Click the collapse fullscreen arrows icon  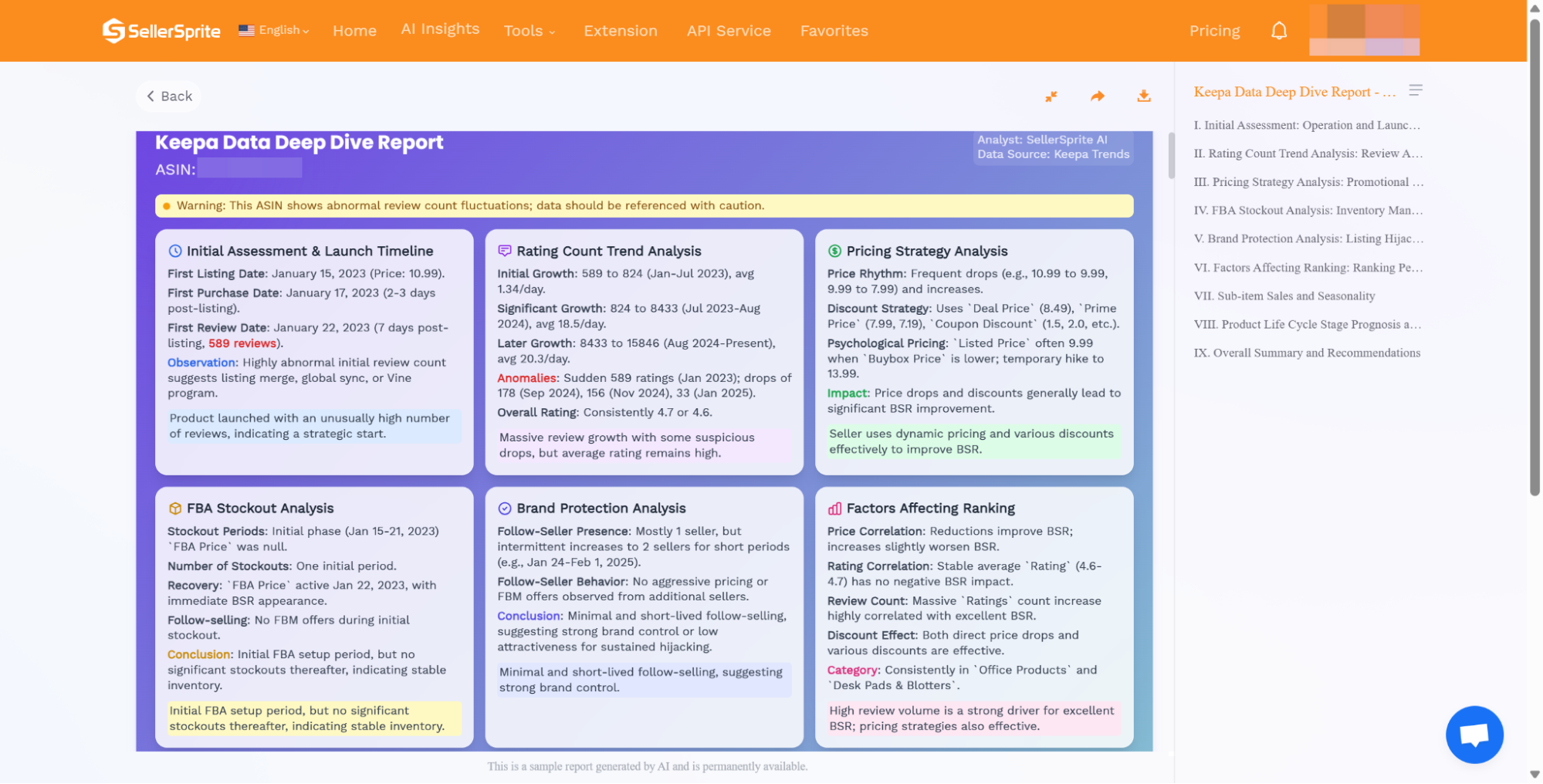(x=1051, y=96)
